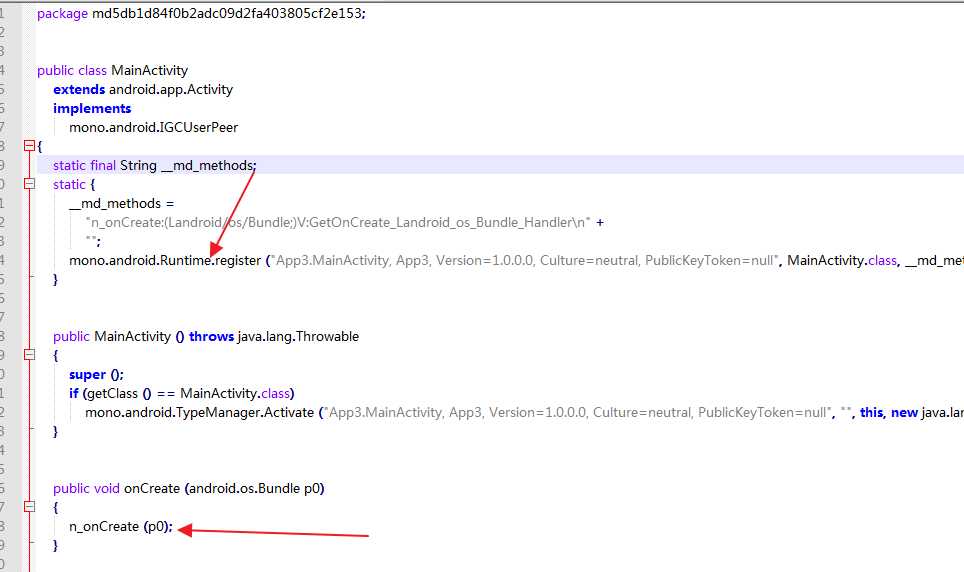Click the 'package' keyword on the first line

coord(62,14)
